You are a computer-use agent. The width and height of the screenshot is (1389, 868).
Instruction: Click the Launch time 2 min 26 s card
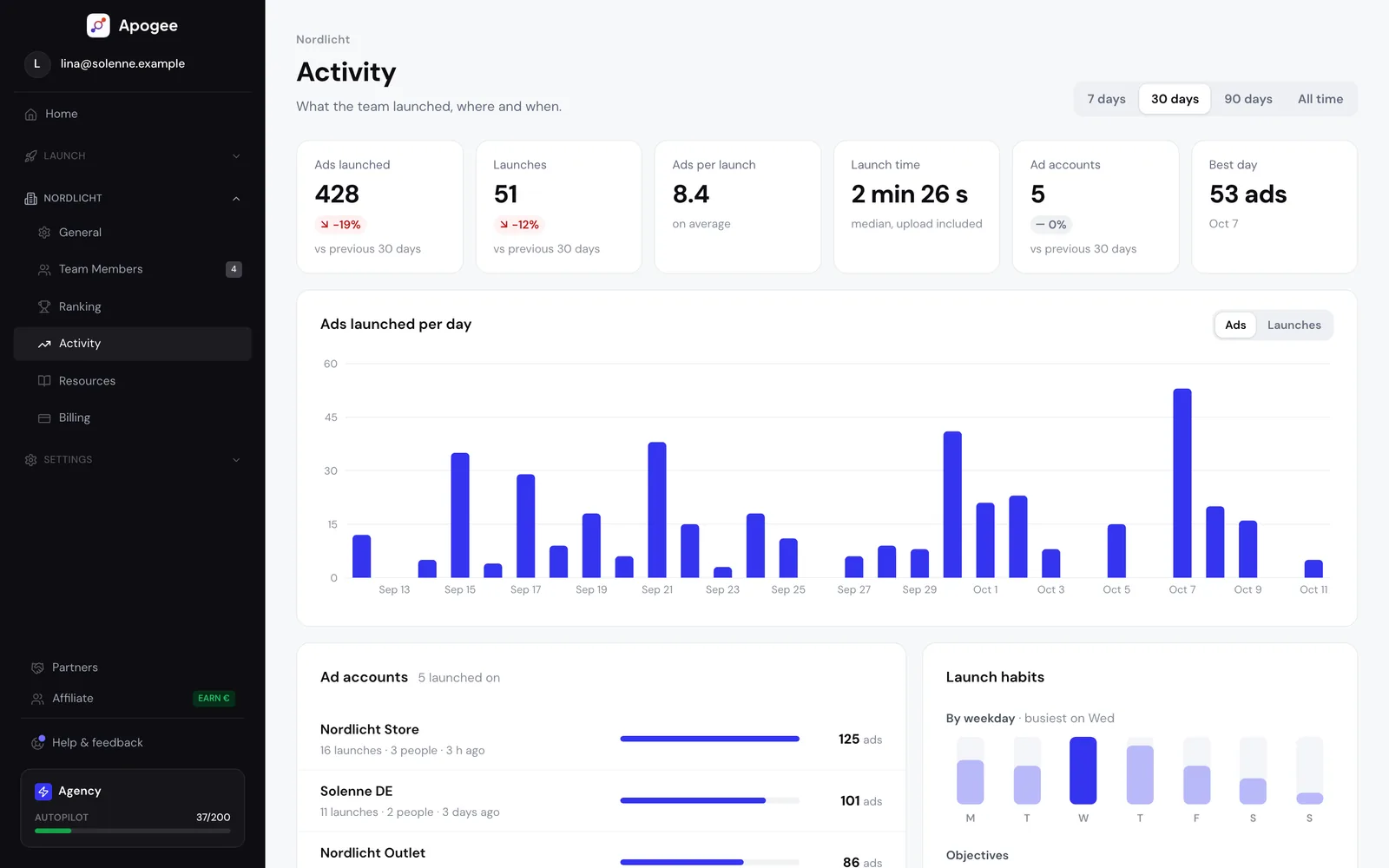point(916,207)
